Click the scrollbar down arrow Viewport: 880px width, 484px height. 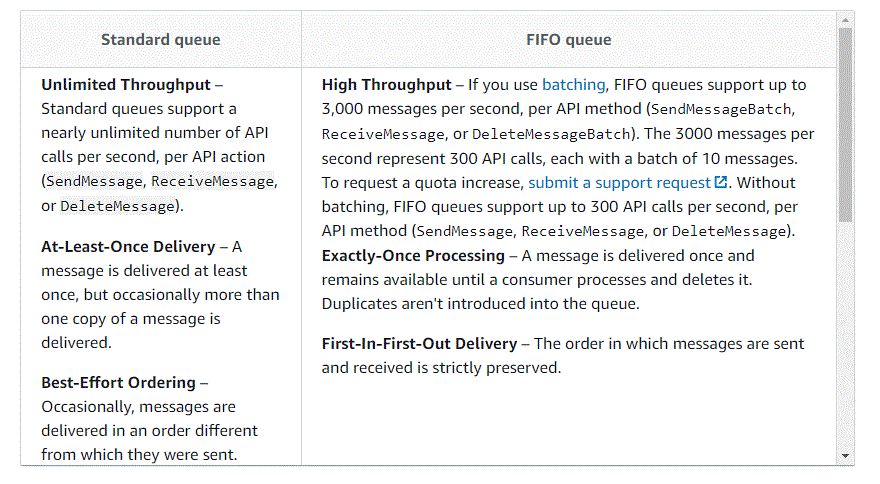845,456
